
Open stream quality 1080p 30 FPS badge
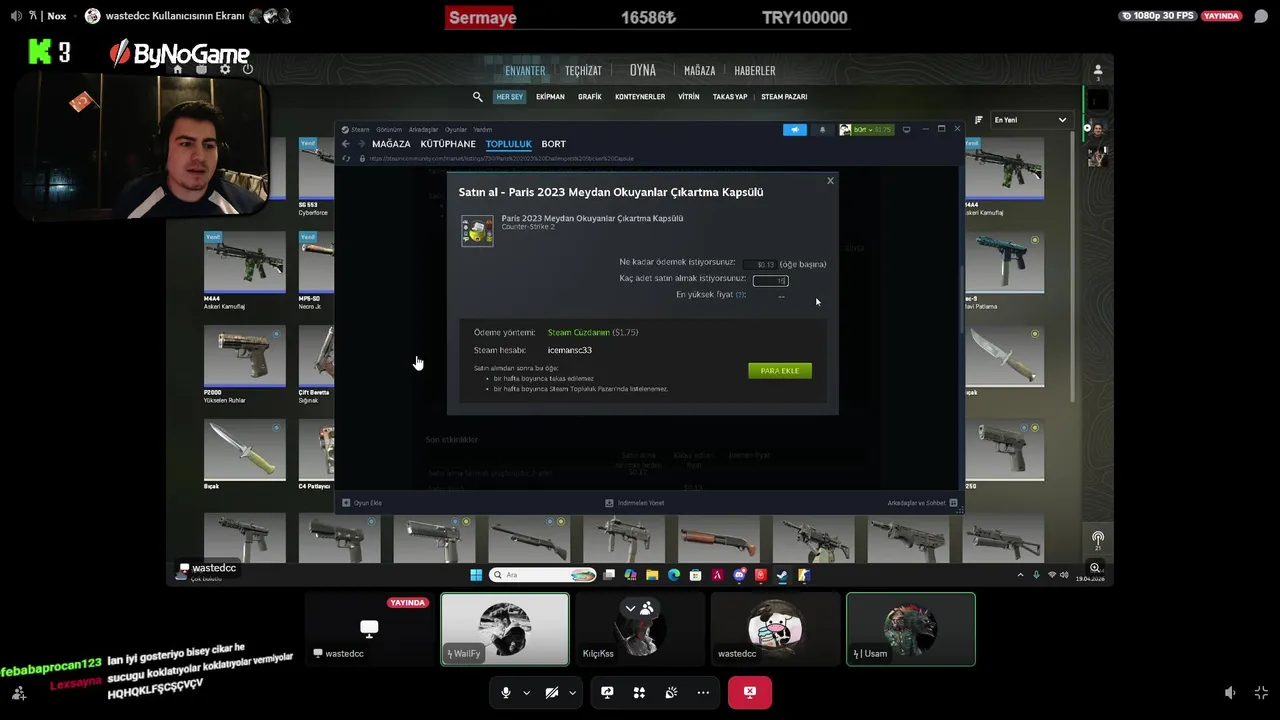click(x=1159, y=16)
